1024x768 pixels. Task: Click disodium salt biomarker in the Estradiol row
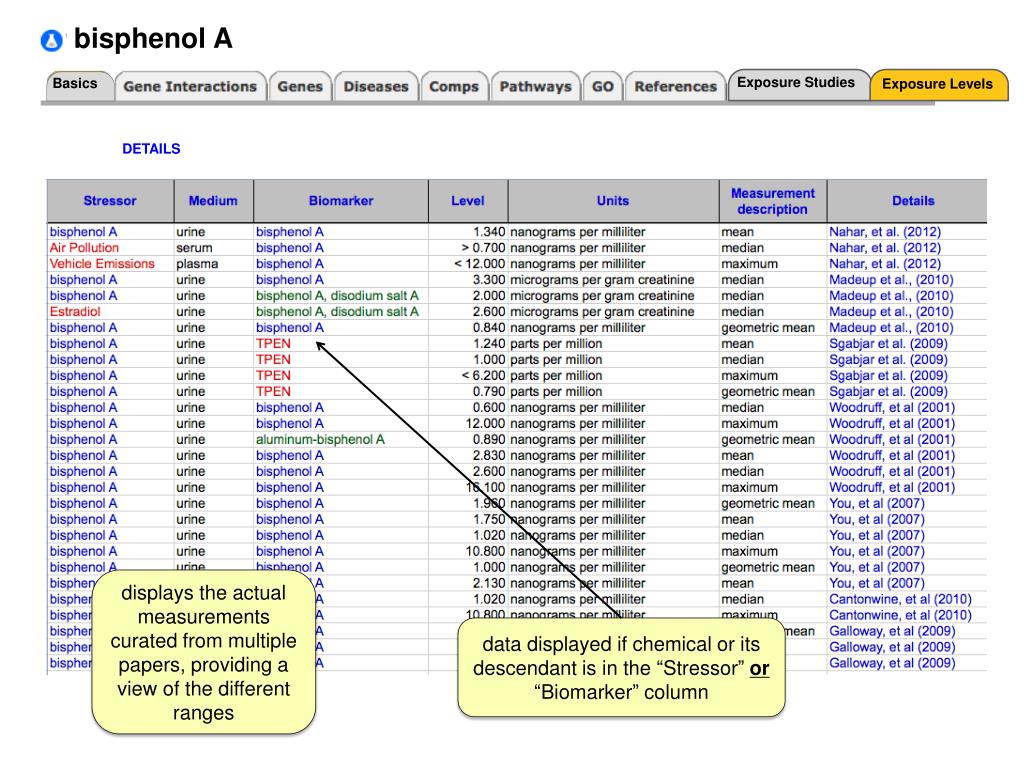point(337,312)
